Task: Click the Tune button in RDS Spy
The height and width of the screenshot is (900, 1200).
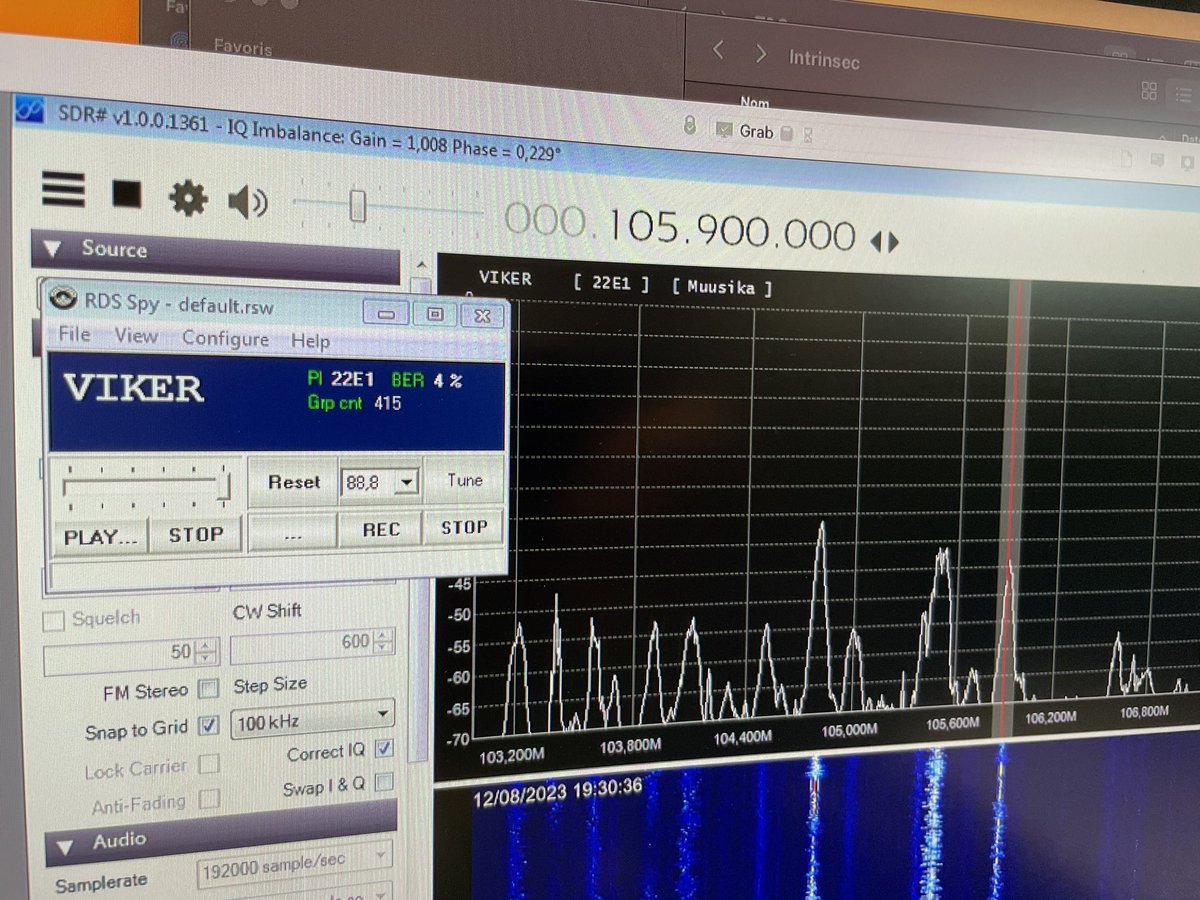Action: tap(464, 481)
